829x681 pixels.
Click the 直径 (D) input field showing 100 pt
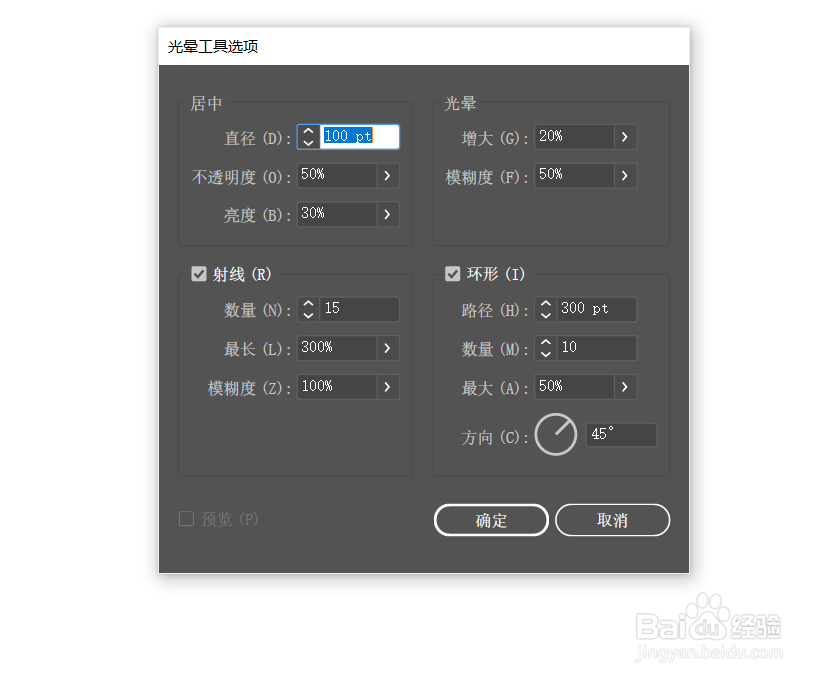tap(360, 136)
